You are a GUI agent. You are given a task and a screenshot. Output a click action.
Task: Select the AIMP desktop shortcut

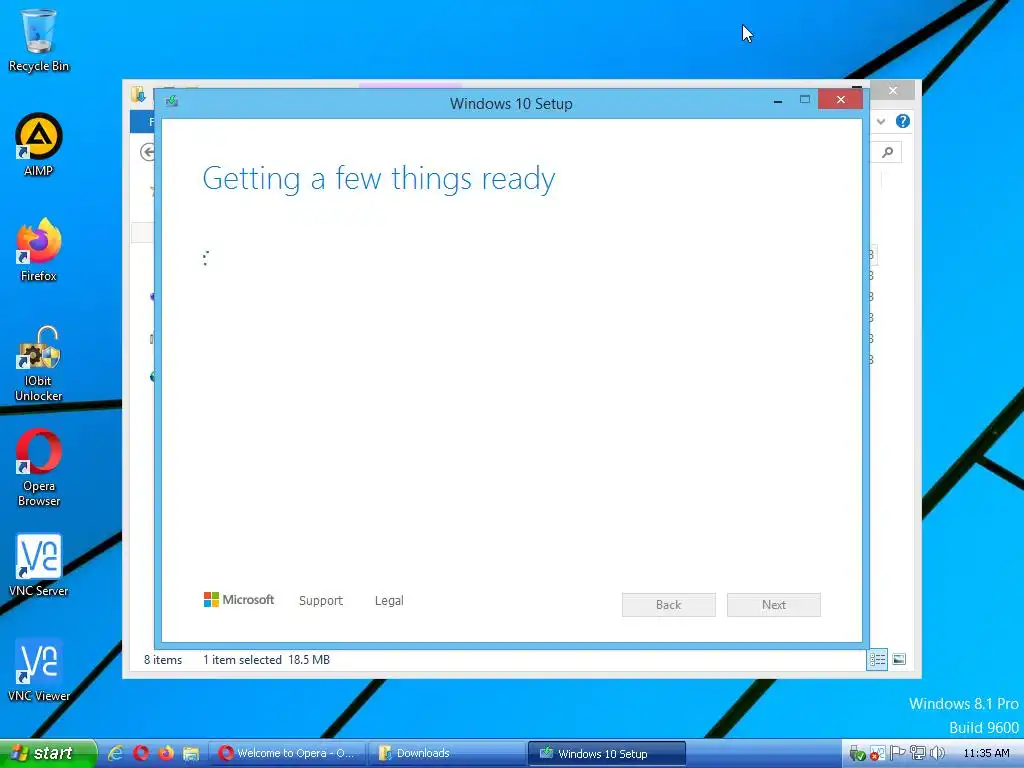[x=39, y=145]
